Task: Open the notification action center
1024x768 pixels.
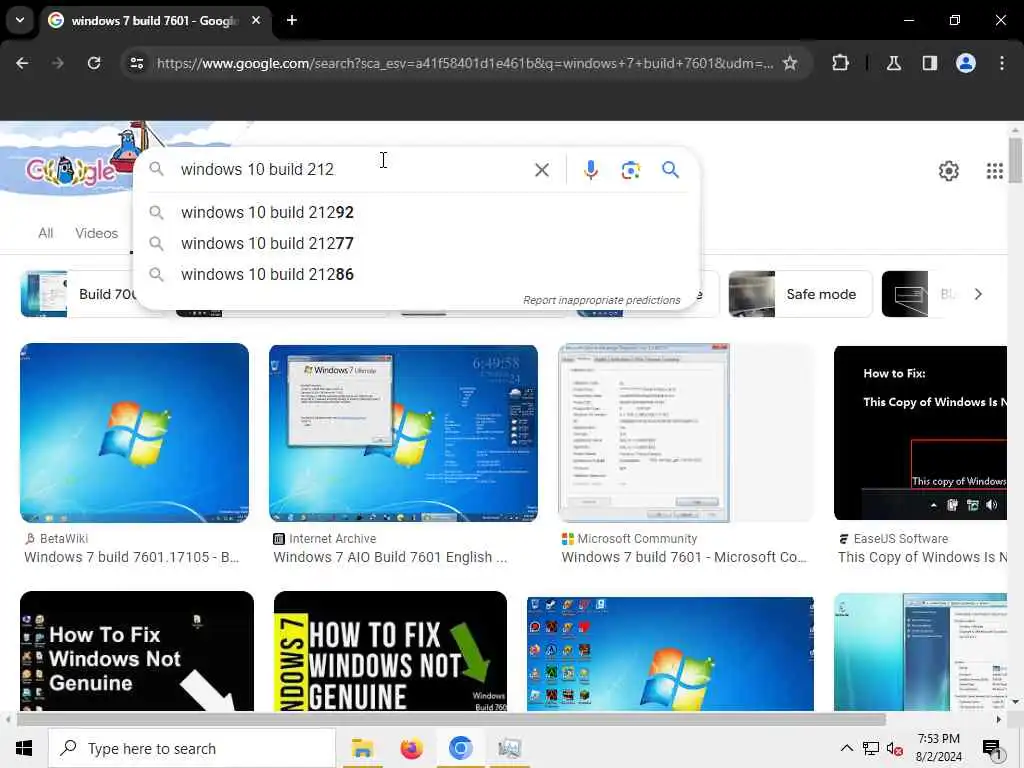Action: tap(991, 749)
